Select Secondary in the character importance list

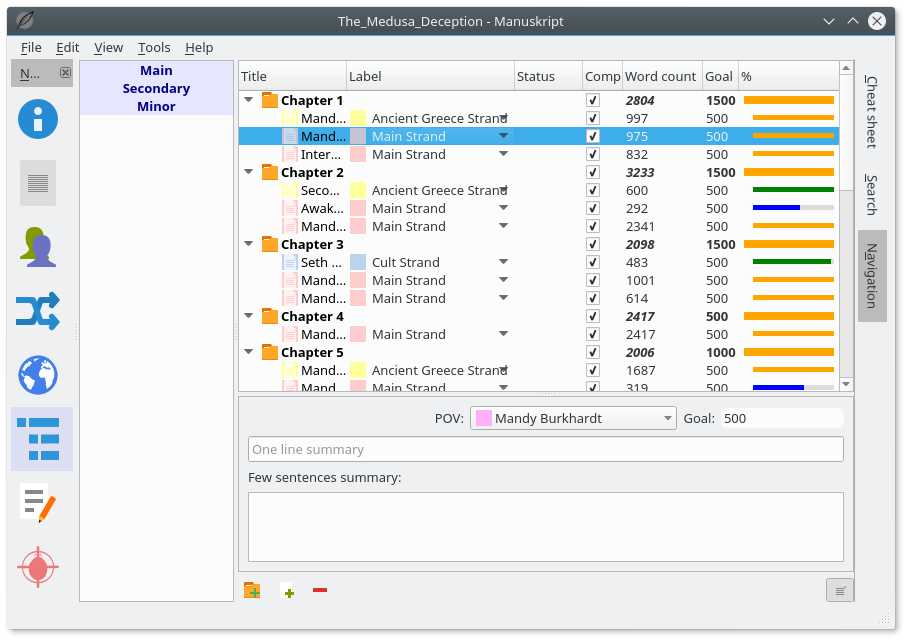pos(156,89)
